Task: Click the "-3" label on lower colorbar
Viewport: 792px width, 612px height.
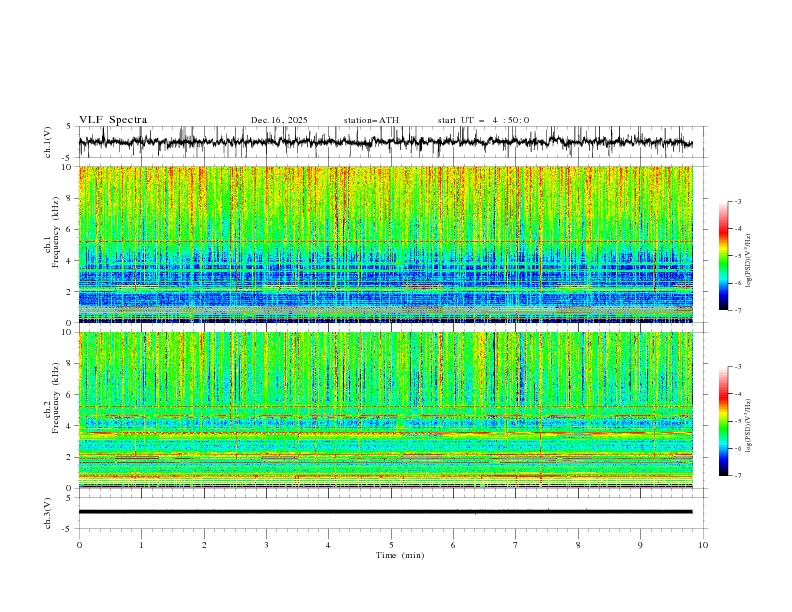Action: coord(737,367)
